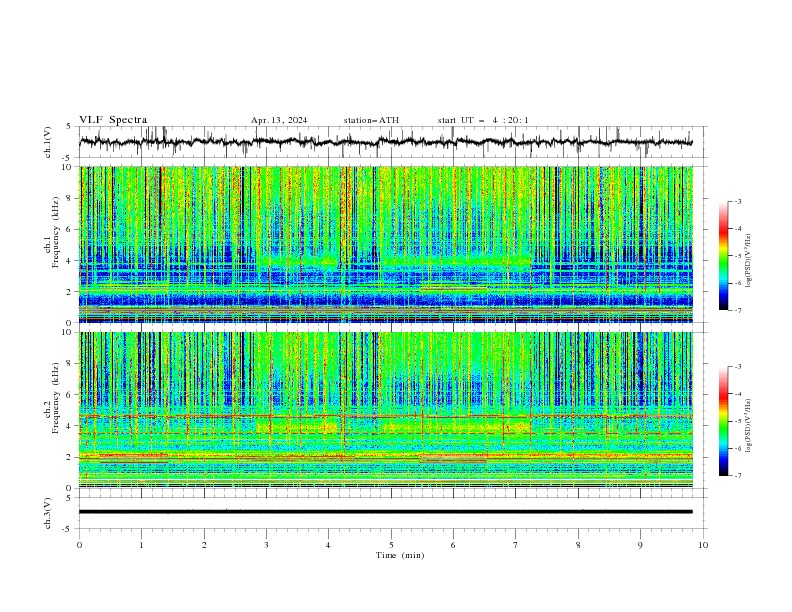This screenshot has width=792, height=612.
Task: Select the ch.1 color bar "log(PSD)(V²/Hz)" label
Action: coord(748,261)
